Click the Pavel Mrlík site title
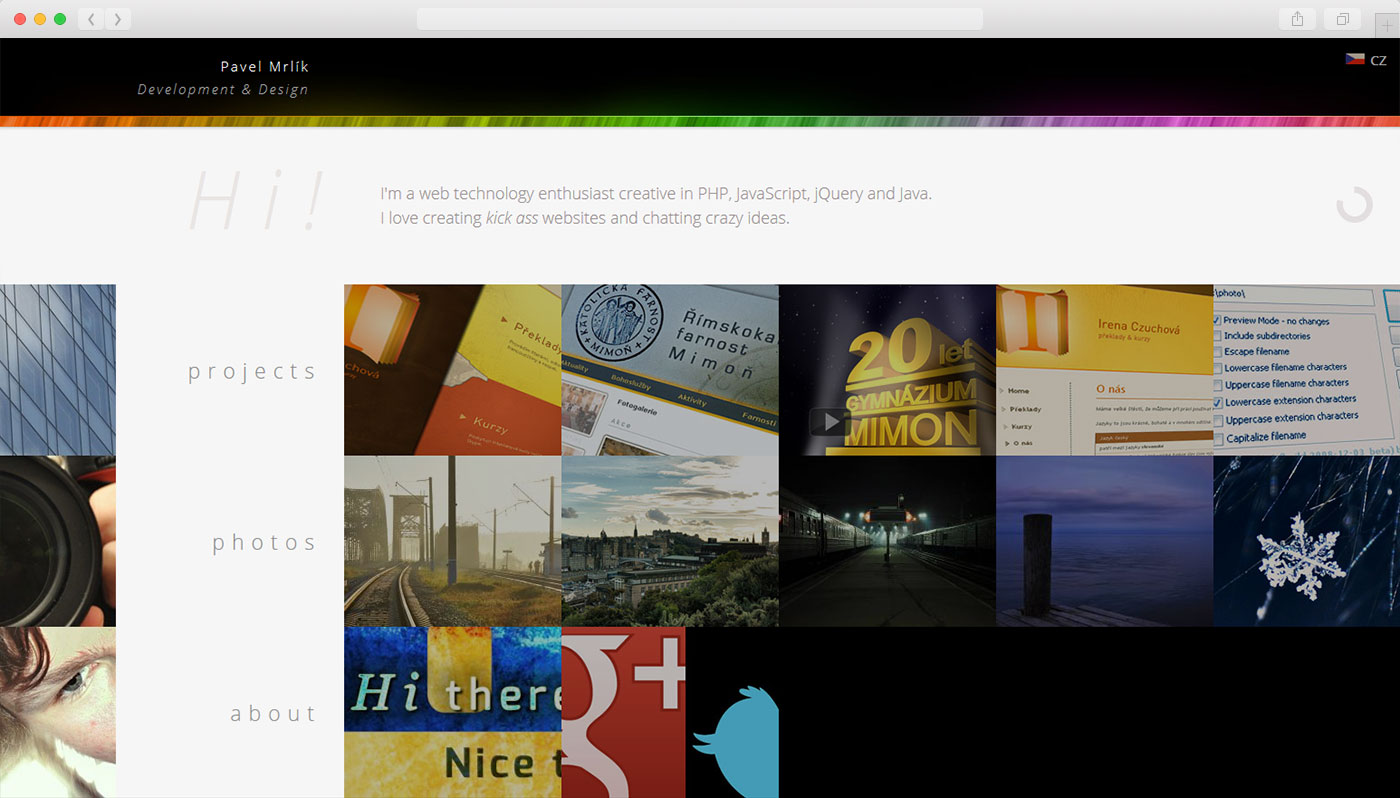 264,67
